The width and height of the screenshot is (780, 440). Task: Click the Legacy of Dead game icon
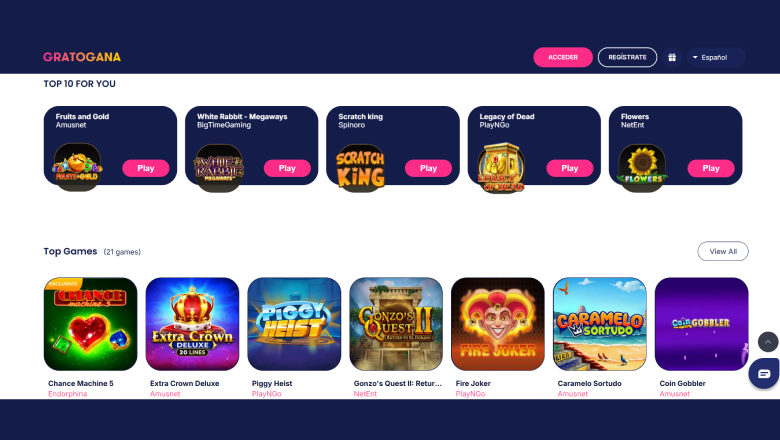(x=501, y=168)
